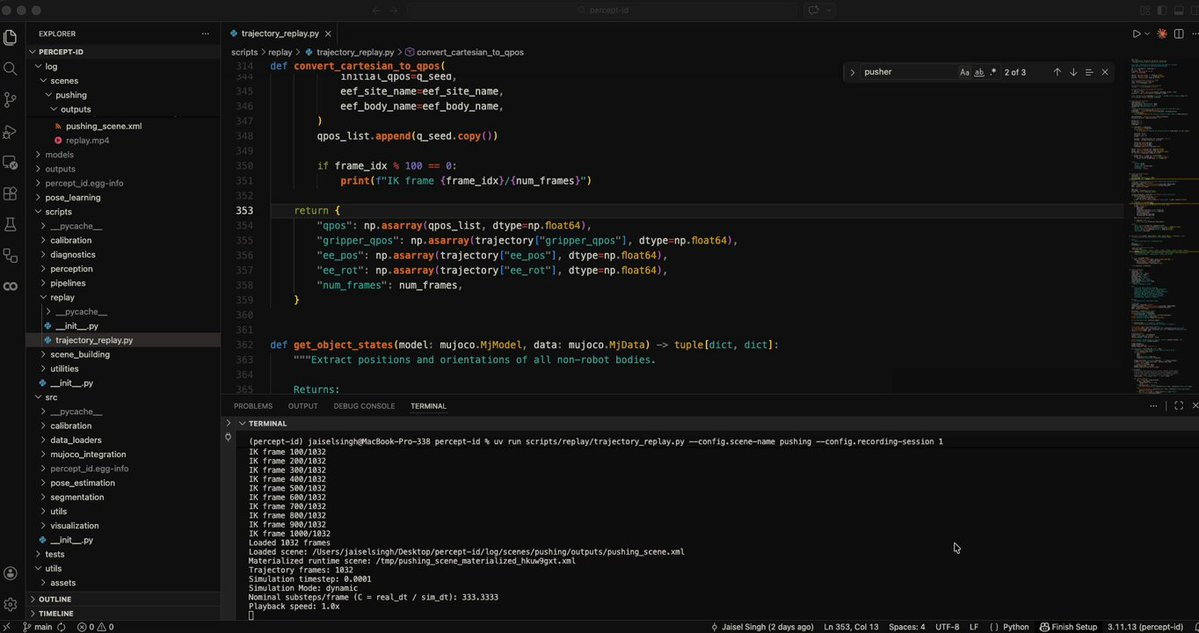Expand the models folder
This screenshot has width=1199, height=633.
pos(59,155)
